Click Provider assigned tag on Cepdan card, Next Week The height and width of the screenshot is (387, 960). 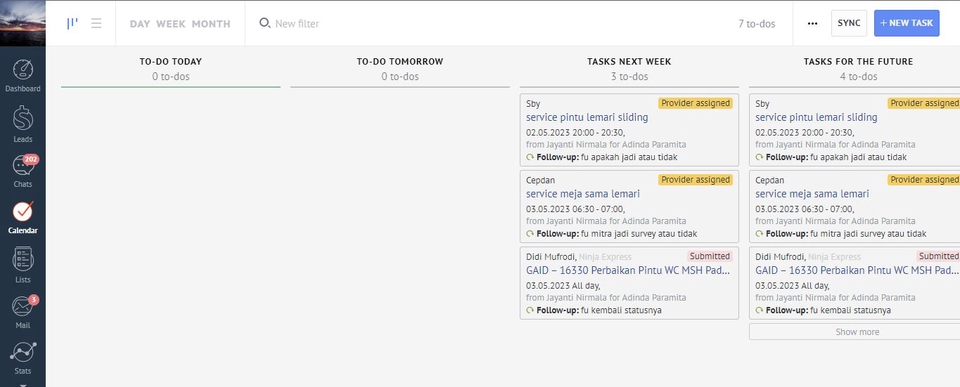pos(695,179)
